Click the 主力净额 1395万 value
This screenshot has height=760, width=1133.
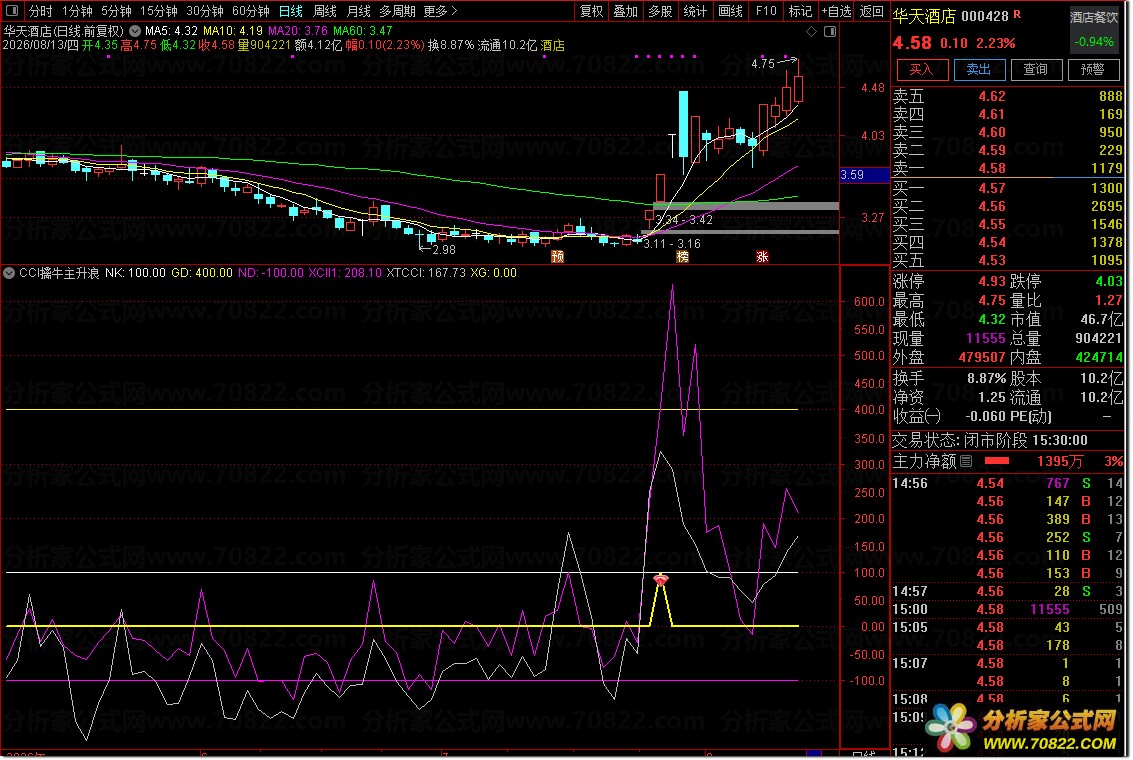click(x=1059, y=461)
